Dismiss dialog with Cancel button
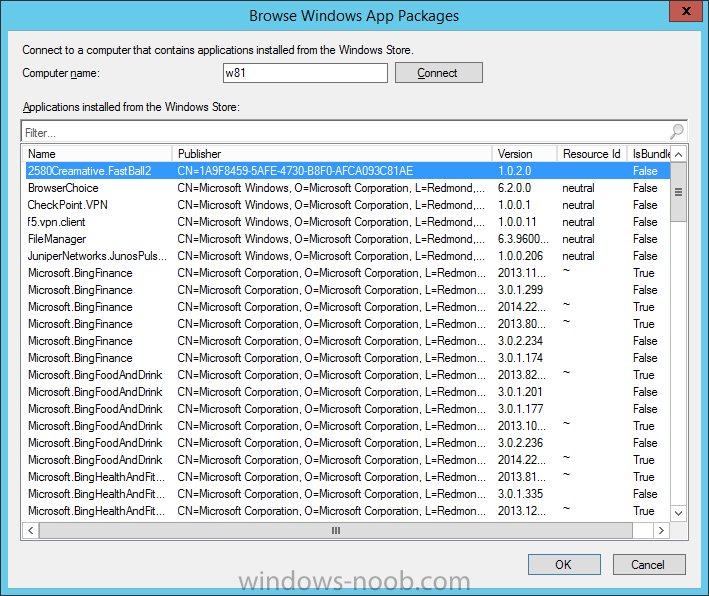 [649, 564]
